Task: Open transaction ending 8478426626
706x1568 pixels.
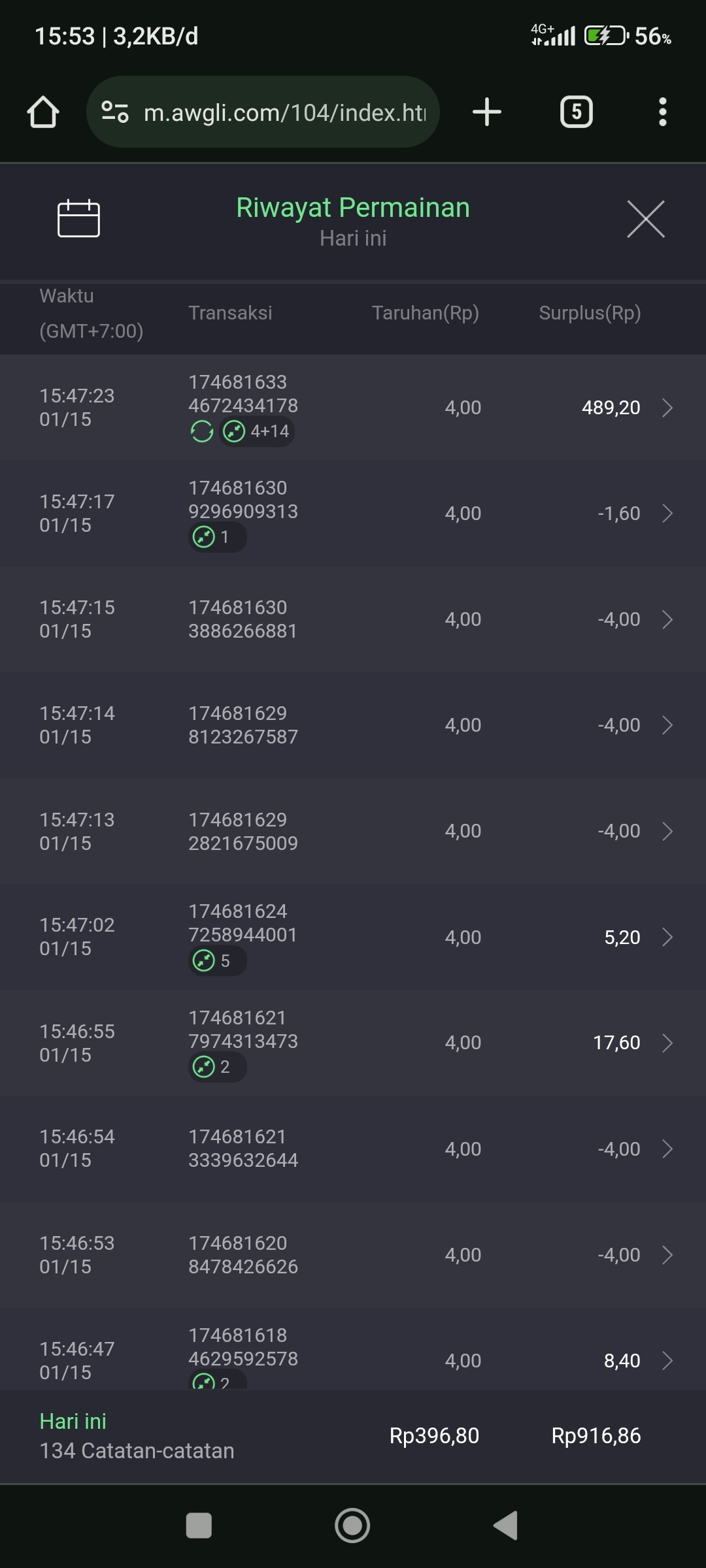Action: click(x=667, y=1255)
